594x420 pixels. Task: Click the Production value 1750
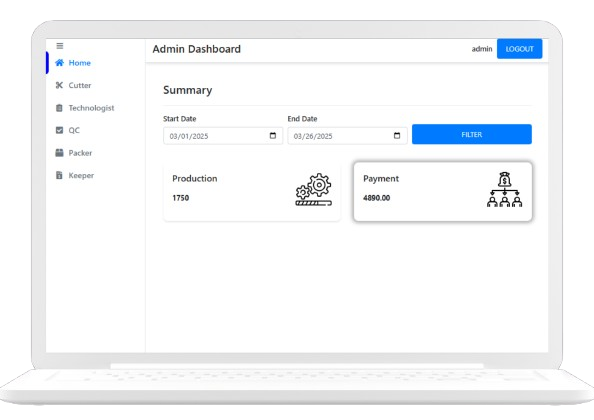click(181, 198)
